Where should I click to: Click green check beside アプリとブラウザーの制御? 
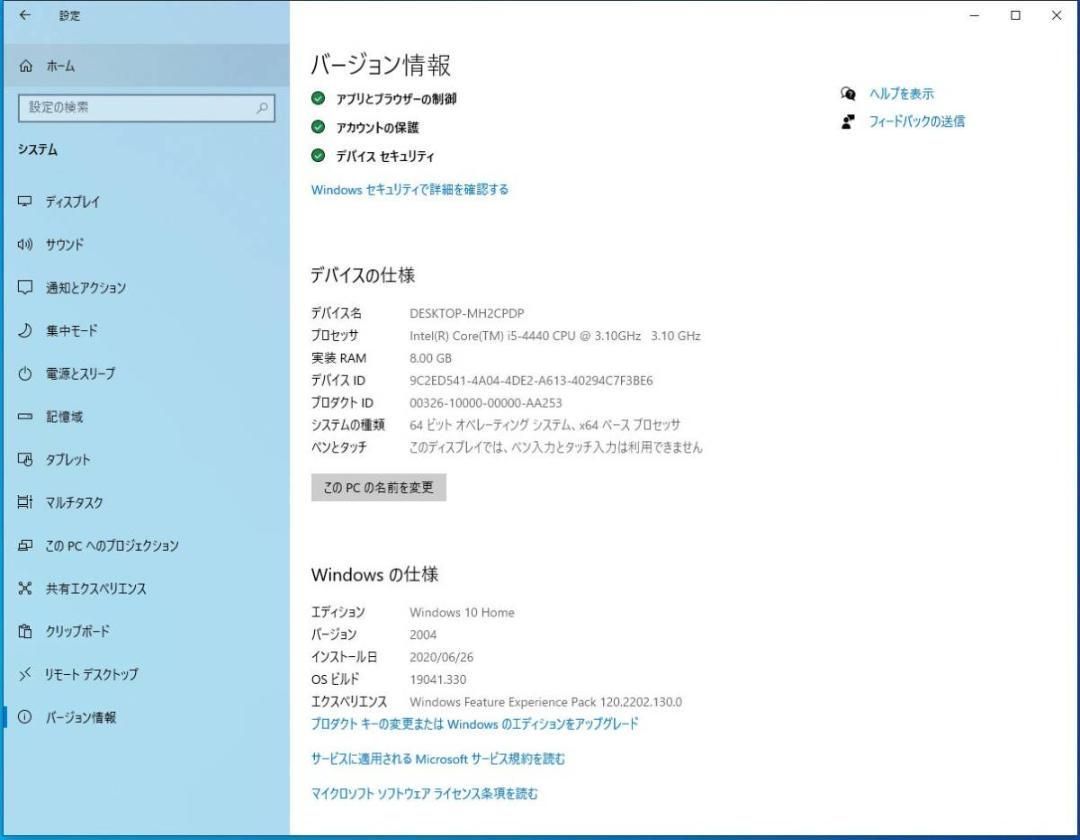pos(318,98)
